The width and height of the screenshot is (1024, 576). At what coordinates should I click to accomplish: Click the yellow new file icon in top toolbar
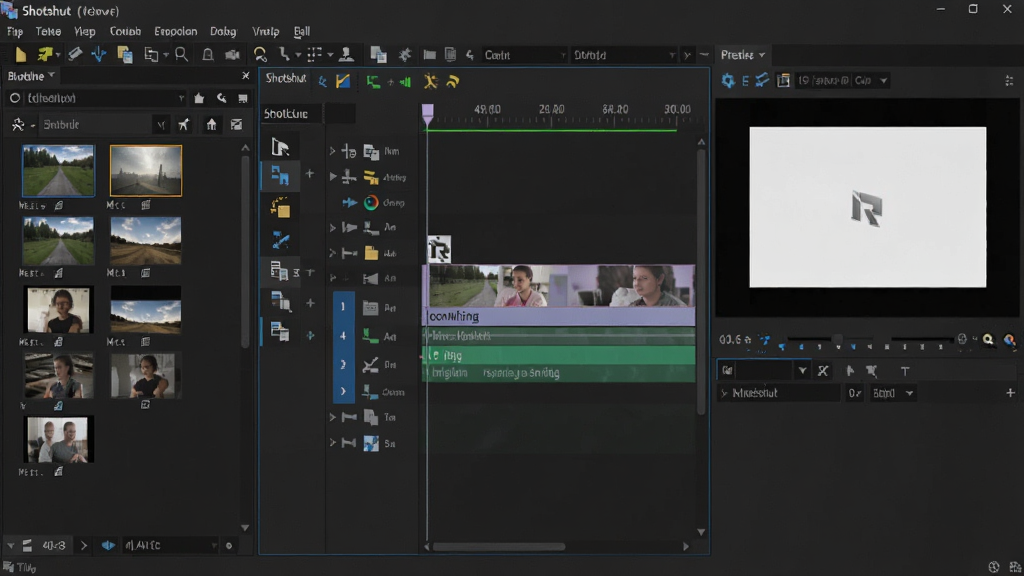20,55
